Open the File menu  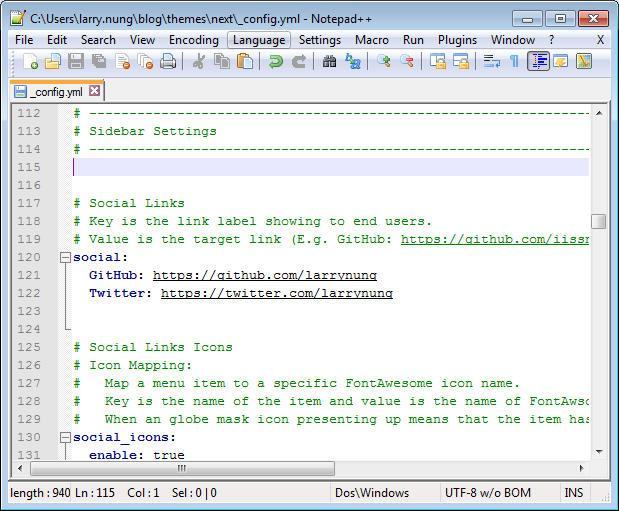24,40
